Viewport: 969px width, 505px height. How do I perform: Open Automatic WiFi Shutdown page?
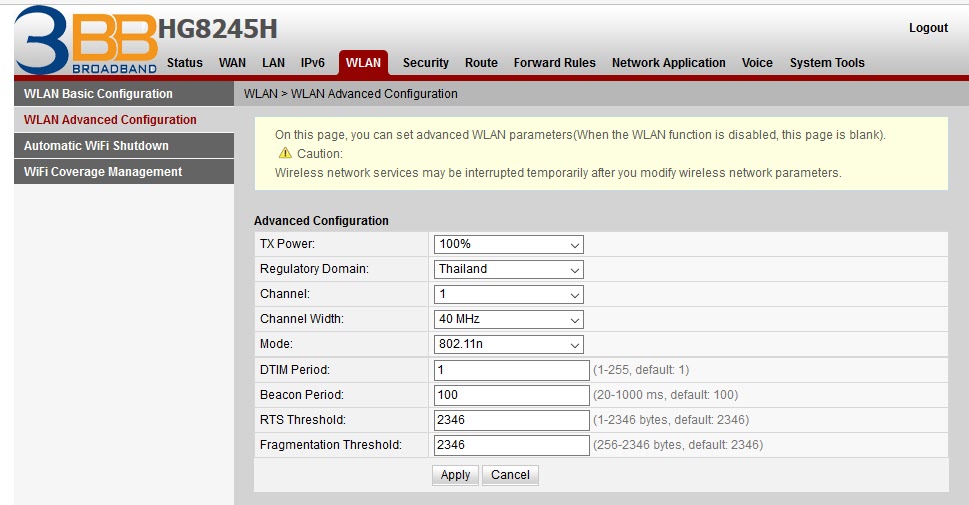tap(96, 146)
